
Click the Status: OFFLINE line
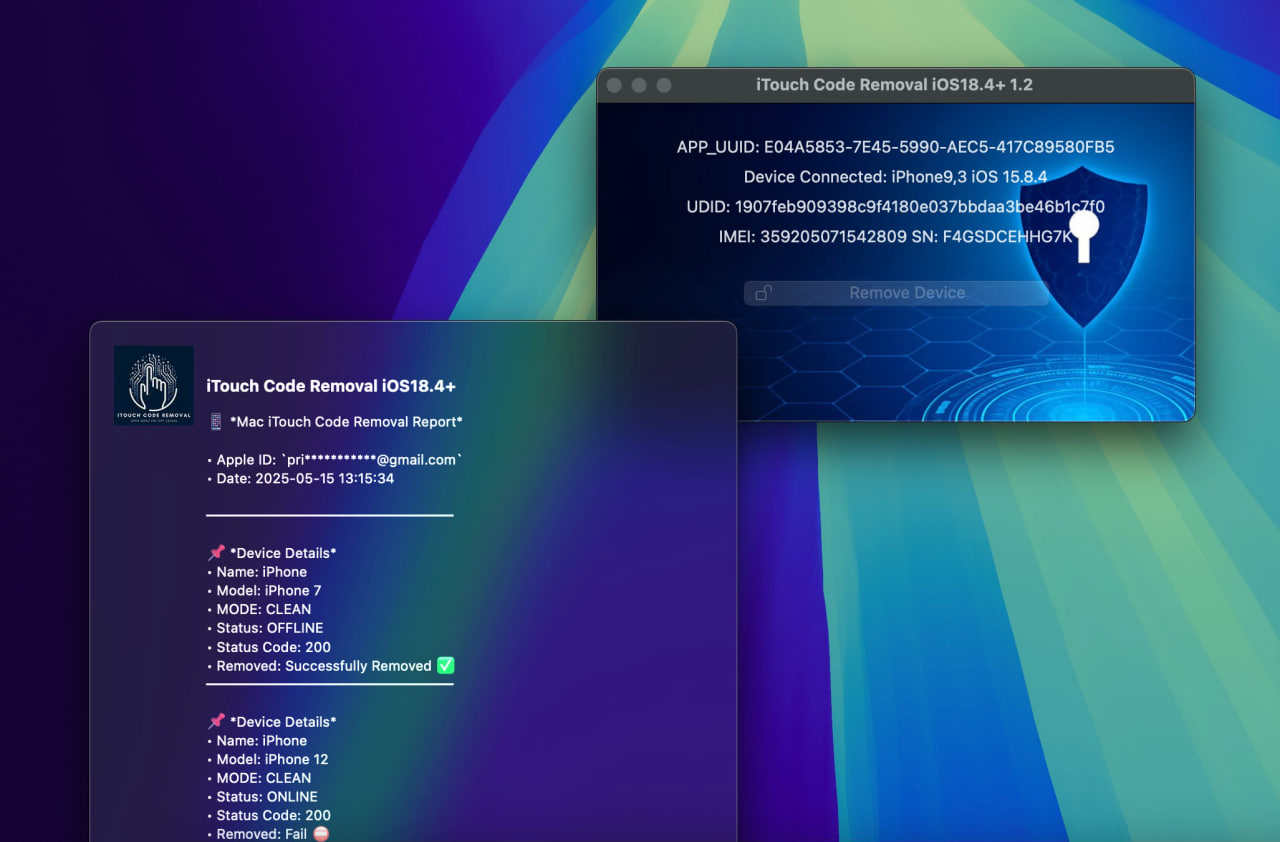[265, 628]
